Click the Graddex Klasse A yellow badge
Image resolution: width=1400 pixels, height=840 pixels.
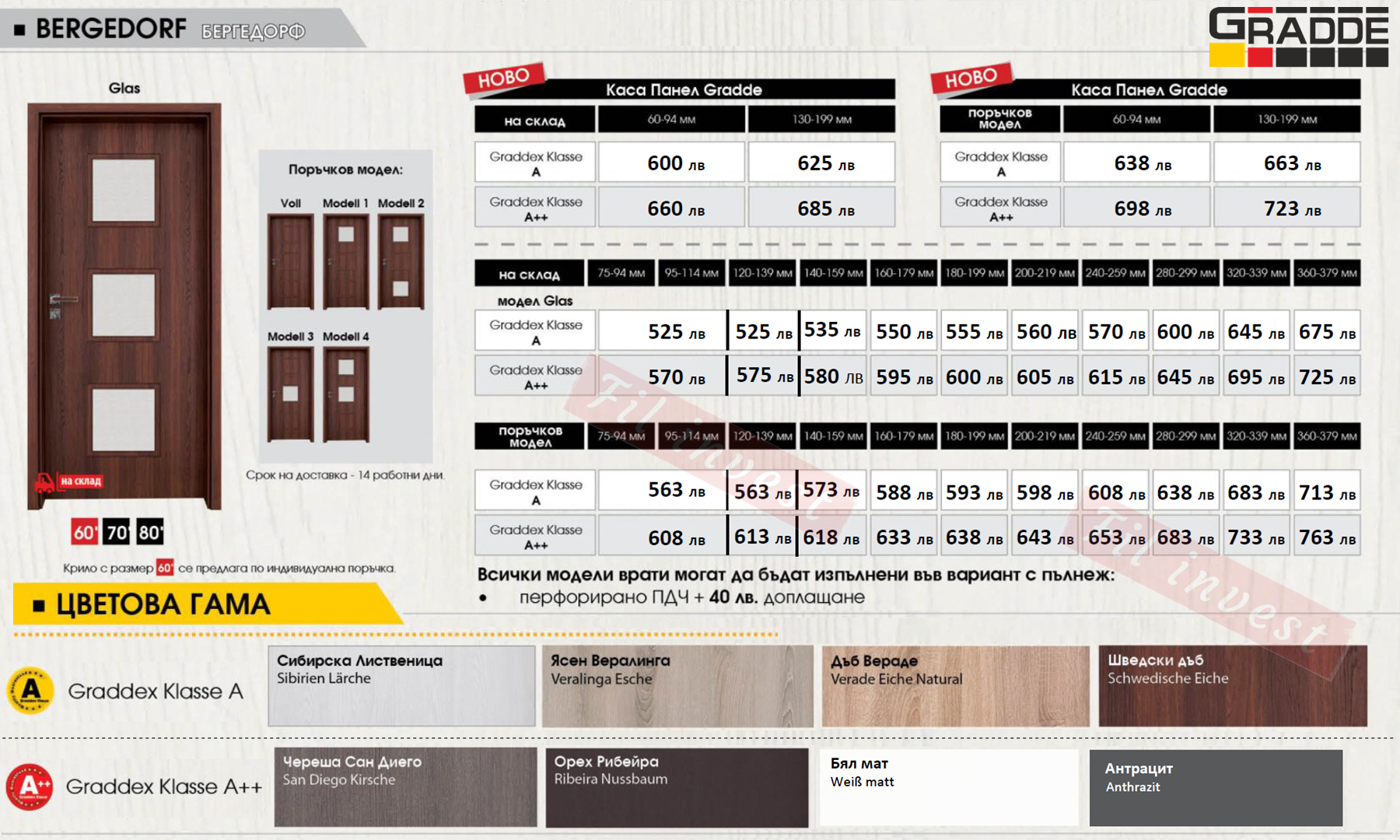pos(30,690)
